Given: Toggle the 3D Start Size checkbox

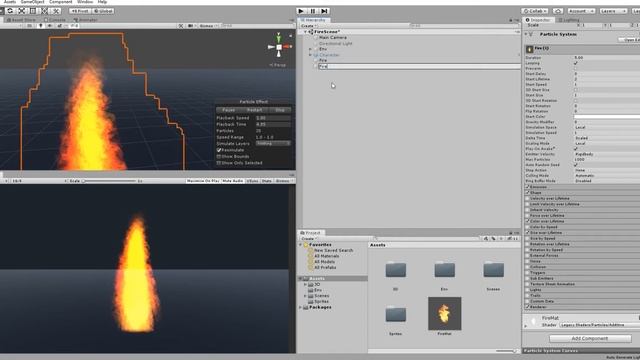Looking at the screenshot, I should coord(576,90).
